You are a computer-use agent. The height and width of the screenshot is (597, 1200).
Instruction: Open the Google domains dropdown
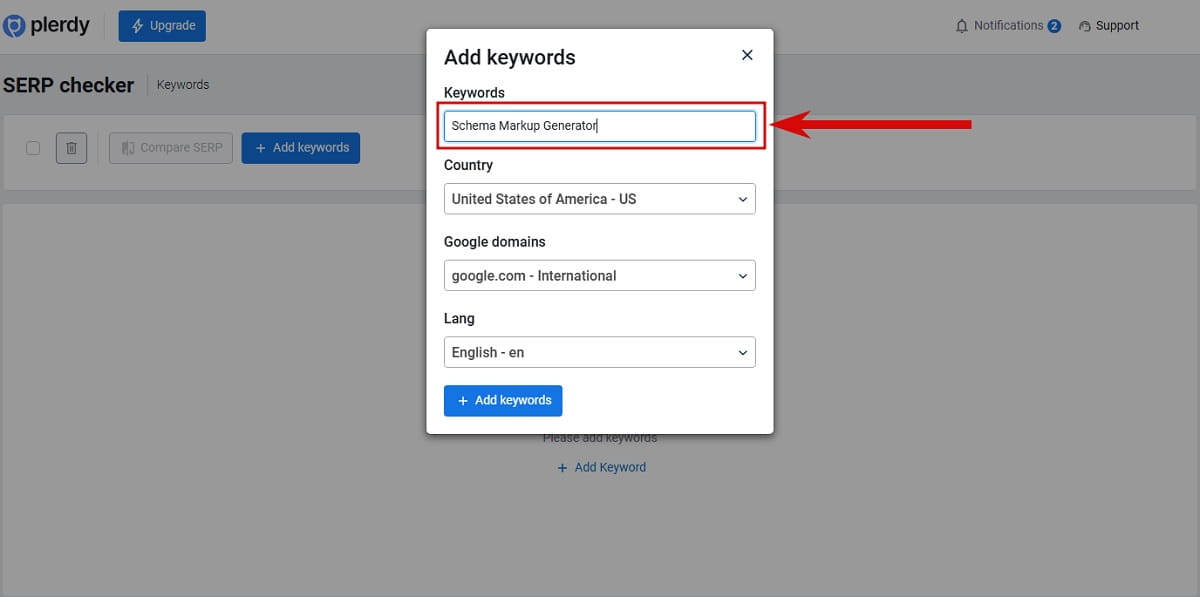pyautogui.click(x=599, y=275)
